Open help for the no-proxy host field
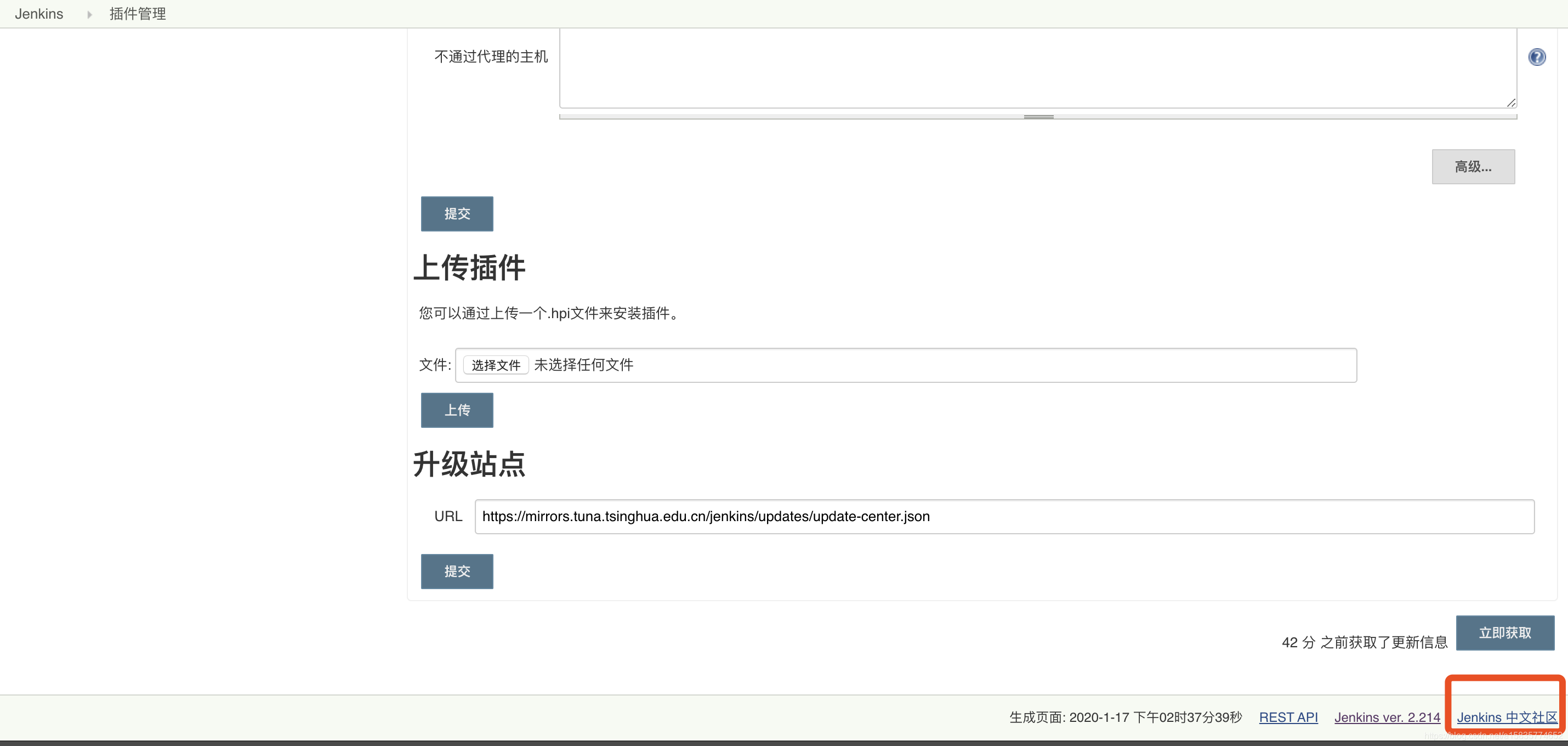This screenshot has height=746, width=1568. [1536, 56]
